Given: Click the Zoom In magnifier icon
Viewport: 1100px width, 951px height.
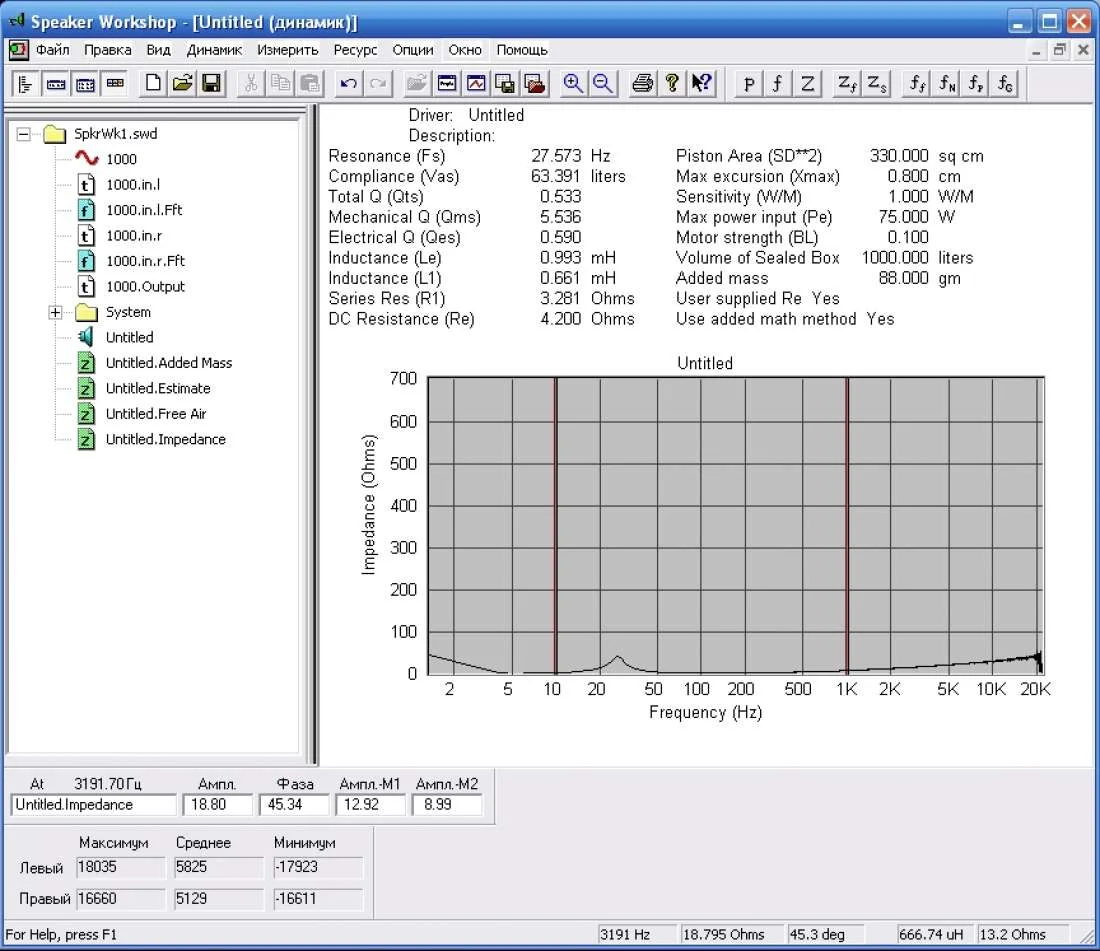Looking at the screenshot, I should point(573,84).
